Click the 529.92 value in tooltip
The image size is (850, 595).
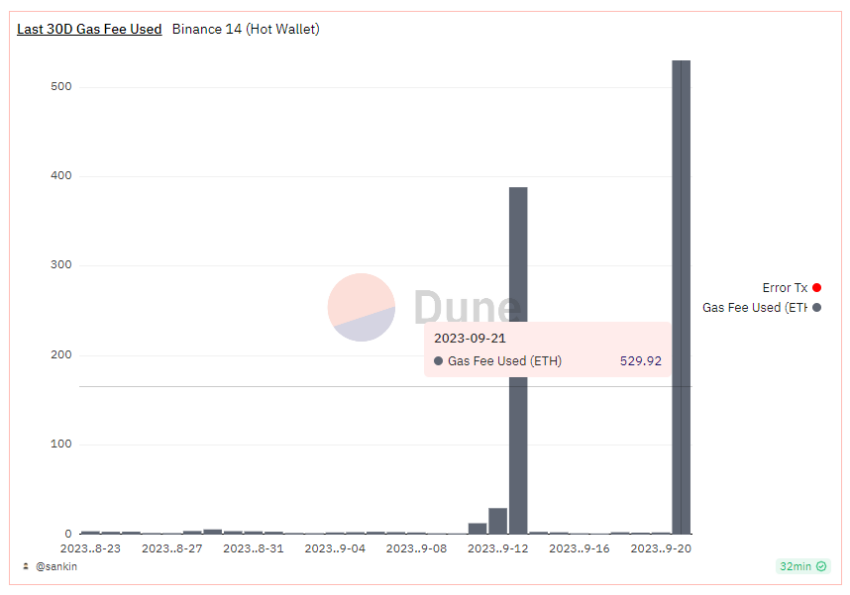tap(641, 361)
